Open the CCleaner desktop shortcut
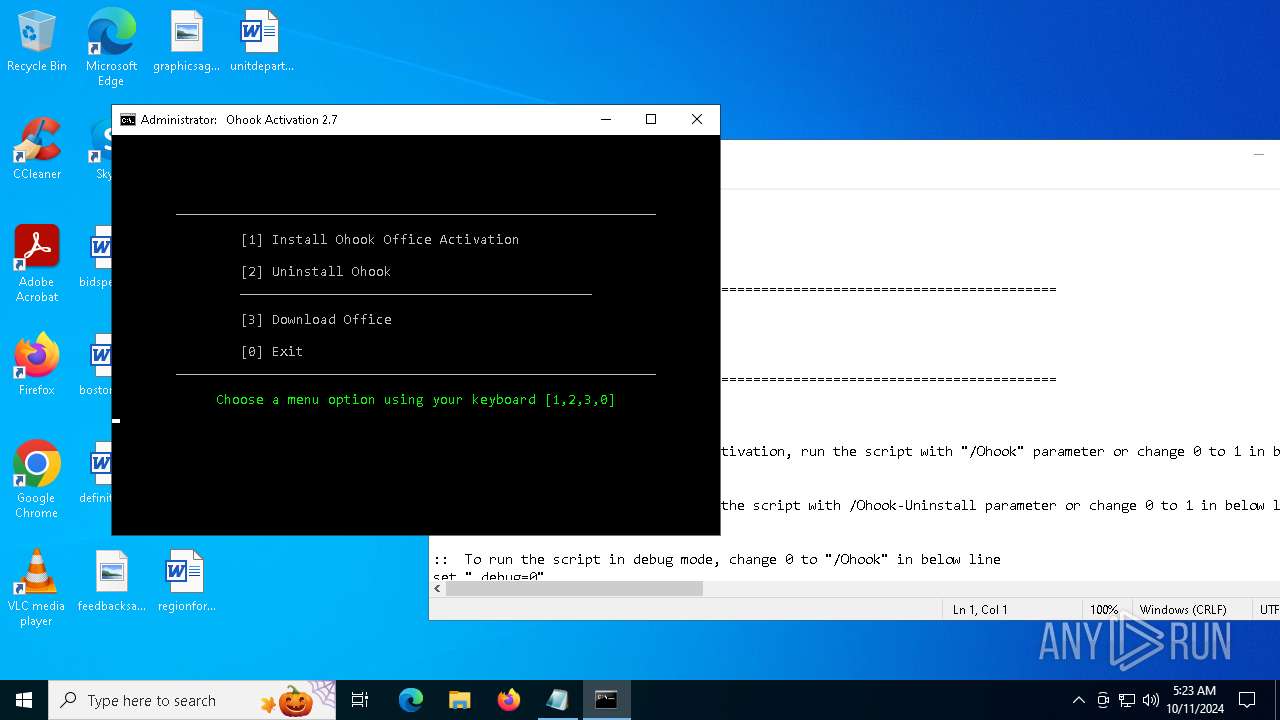 [x=37, y=149]
